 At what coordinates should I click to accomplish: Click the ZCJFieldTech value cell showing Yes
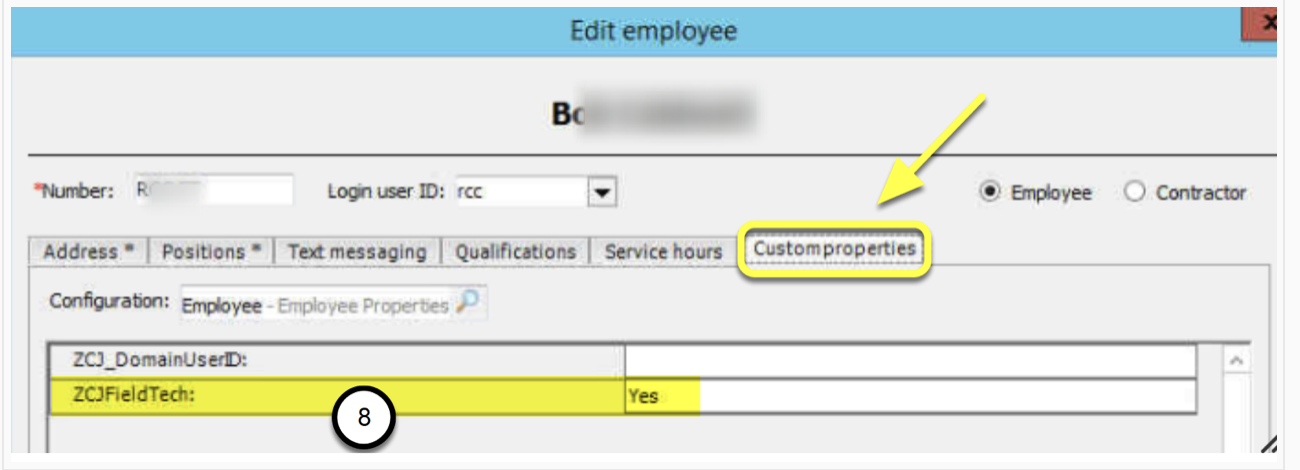909,396
